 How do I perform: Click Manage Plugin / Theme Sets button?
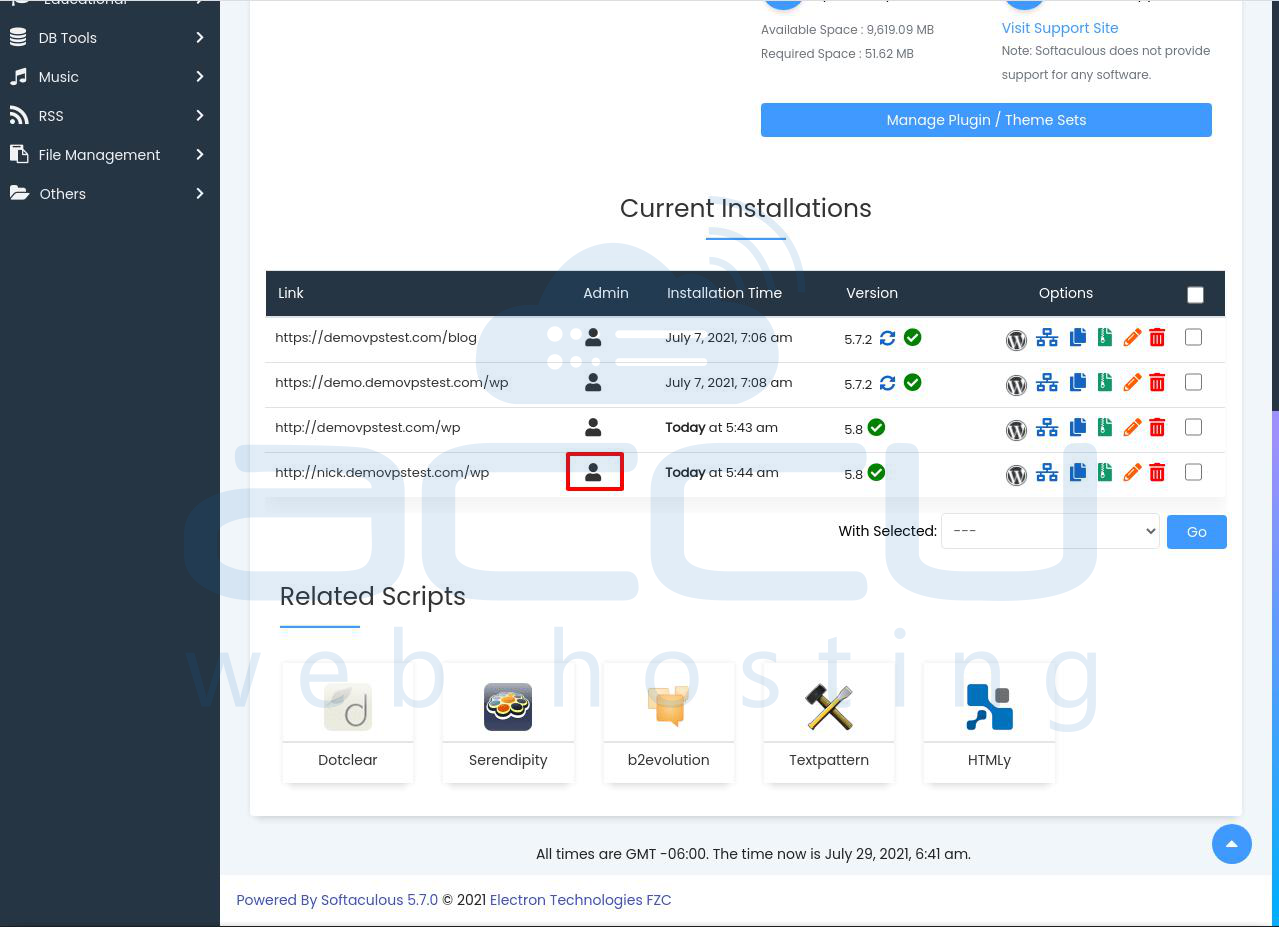point(986,120)
